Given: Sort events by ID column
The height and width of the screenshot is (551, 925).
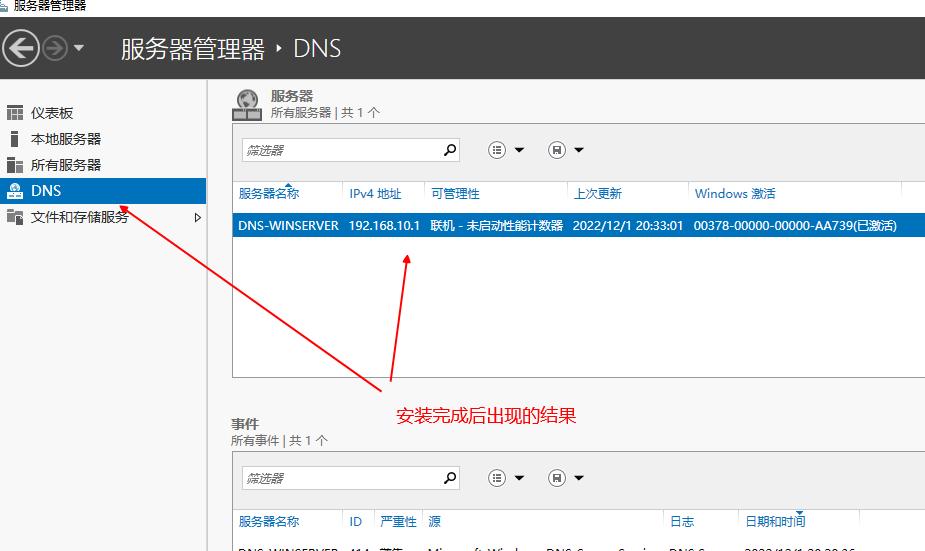Looking at the screenshot, I should [x=356, y=522].
